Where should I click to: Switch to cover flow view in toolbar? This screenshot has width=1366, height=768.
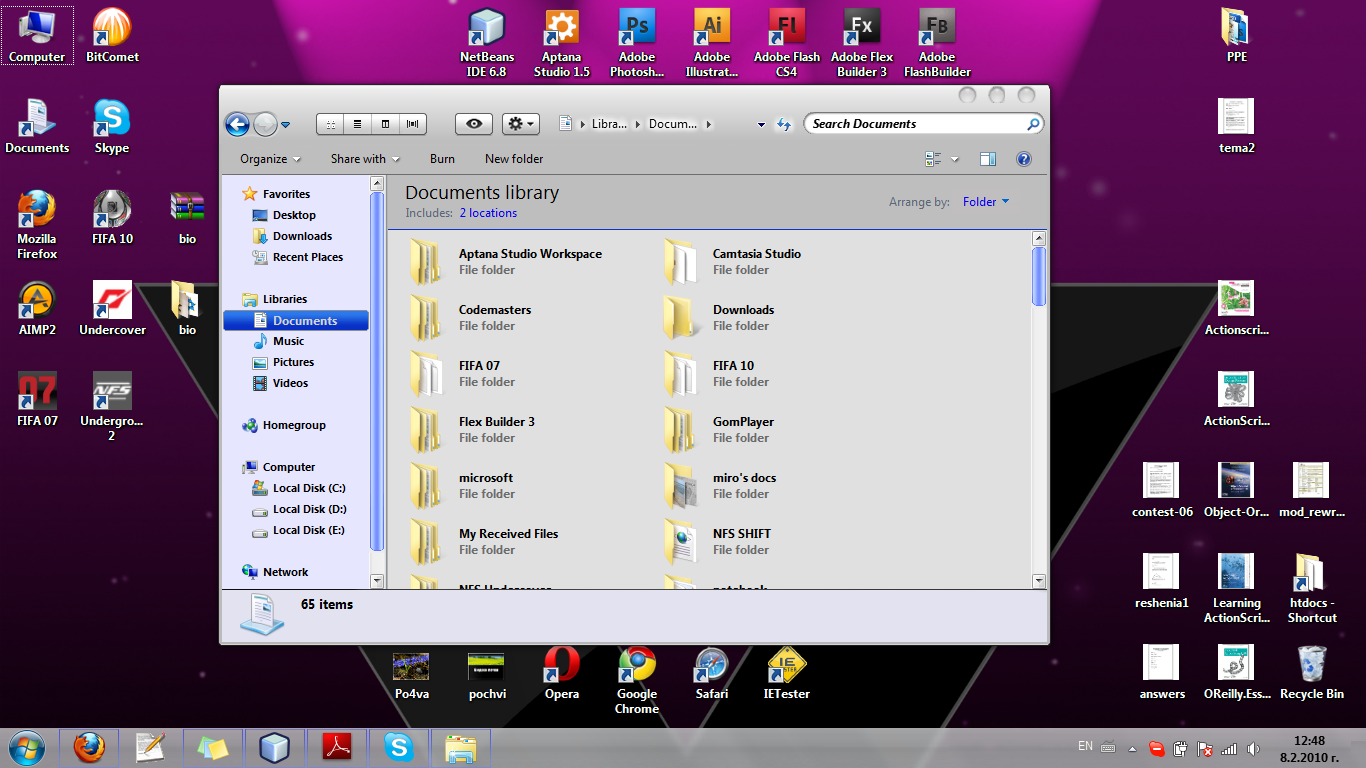click(414, 124)
